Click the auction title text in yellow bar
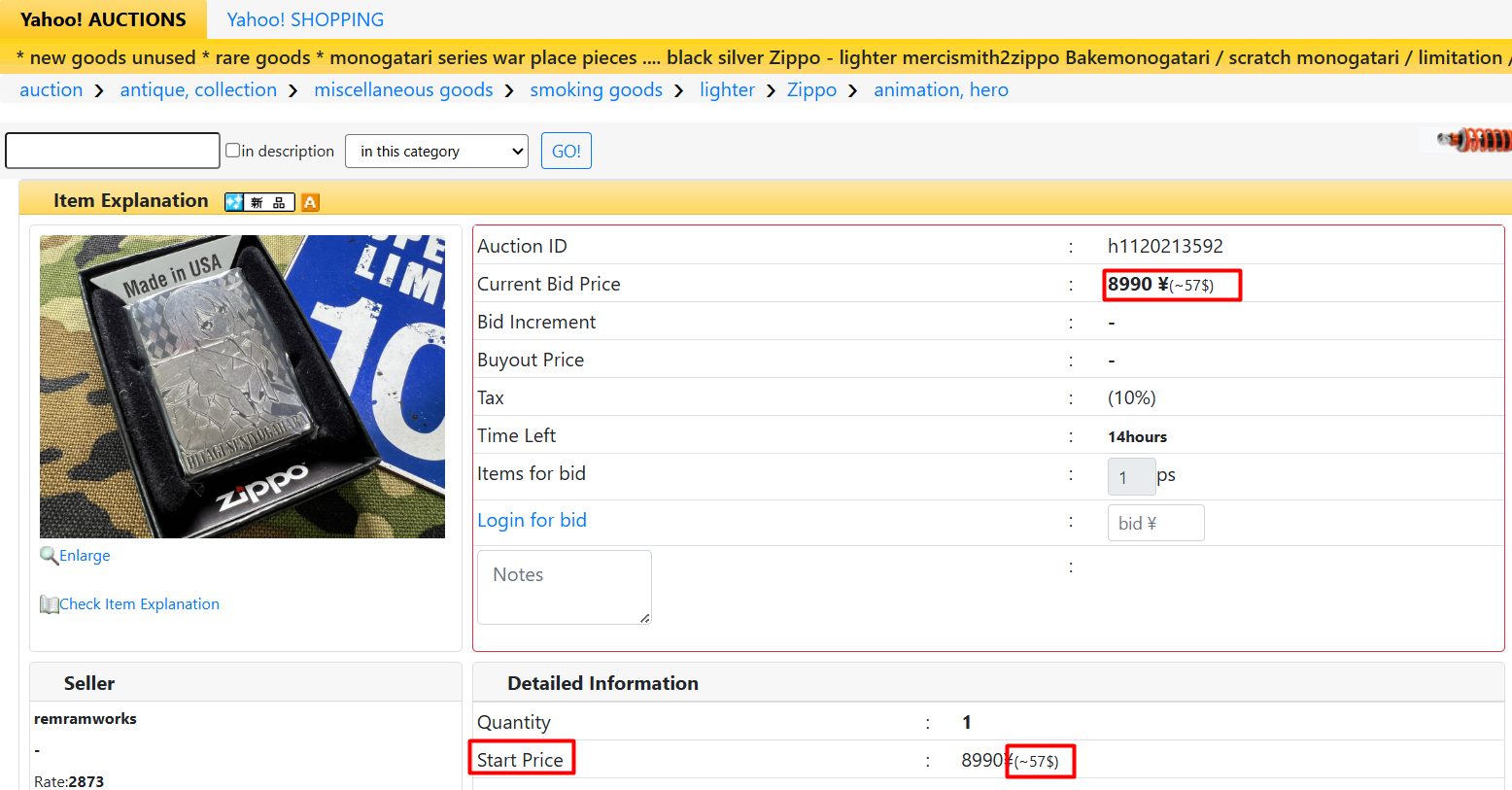 [763, 57]
